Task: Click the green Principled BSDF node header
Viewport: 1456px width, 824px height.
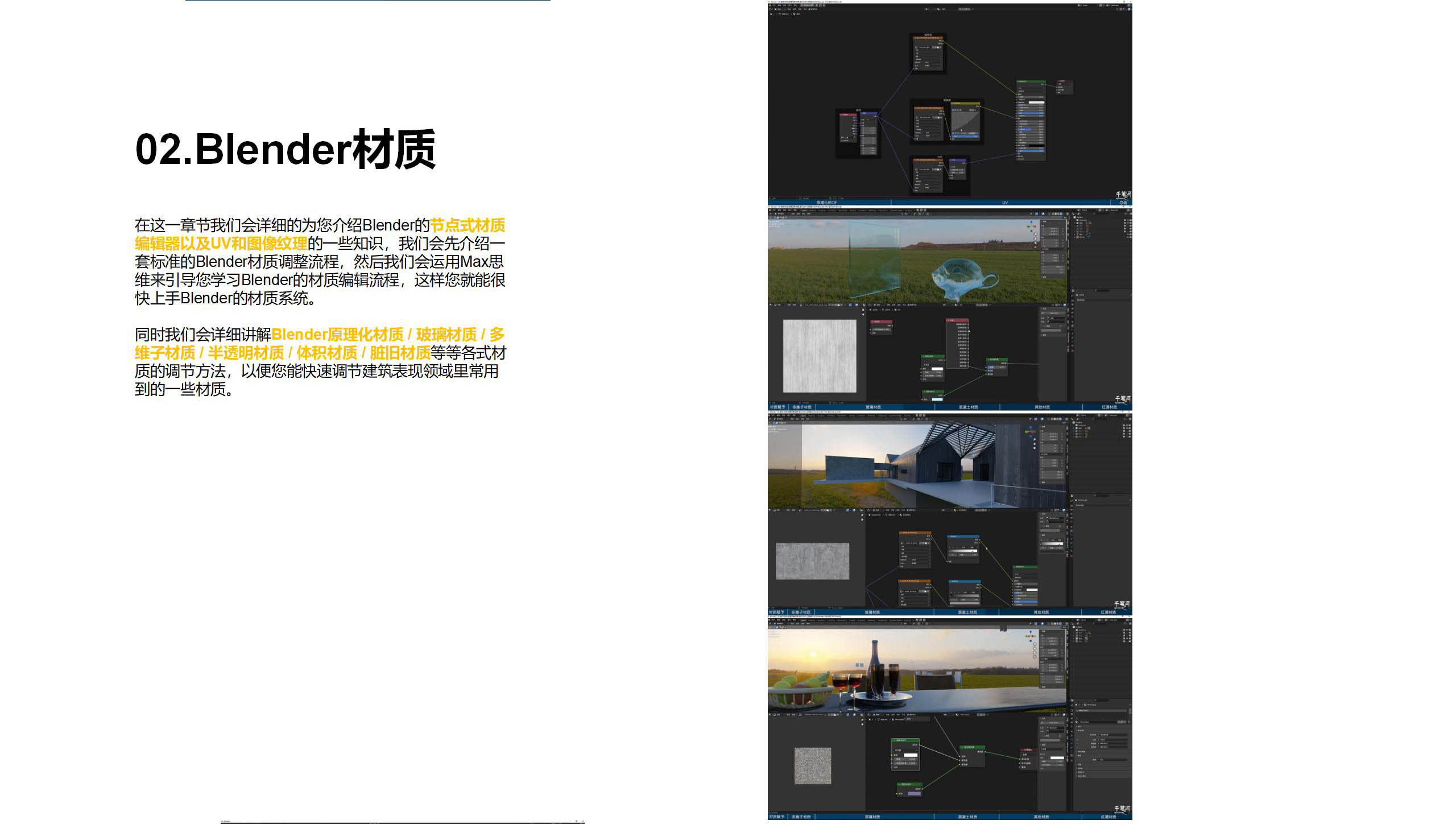Action: (1031, 82)
